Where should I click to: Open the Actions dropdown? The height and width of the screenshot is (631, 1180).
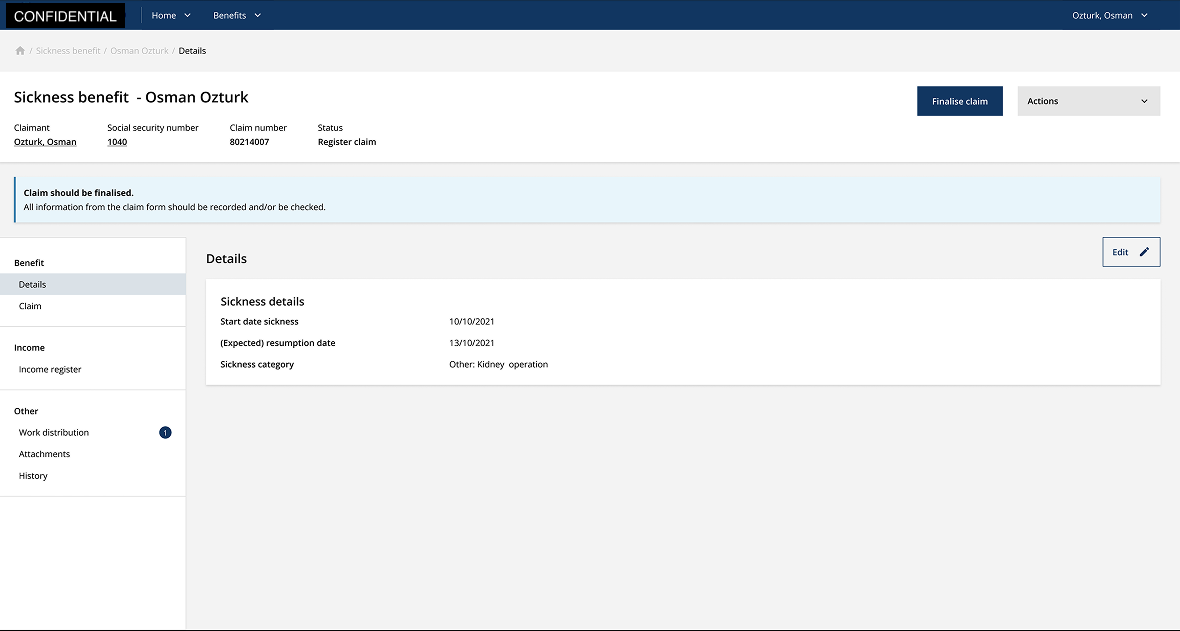pos(1088,101)
